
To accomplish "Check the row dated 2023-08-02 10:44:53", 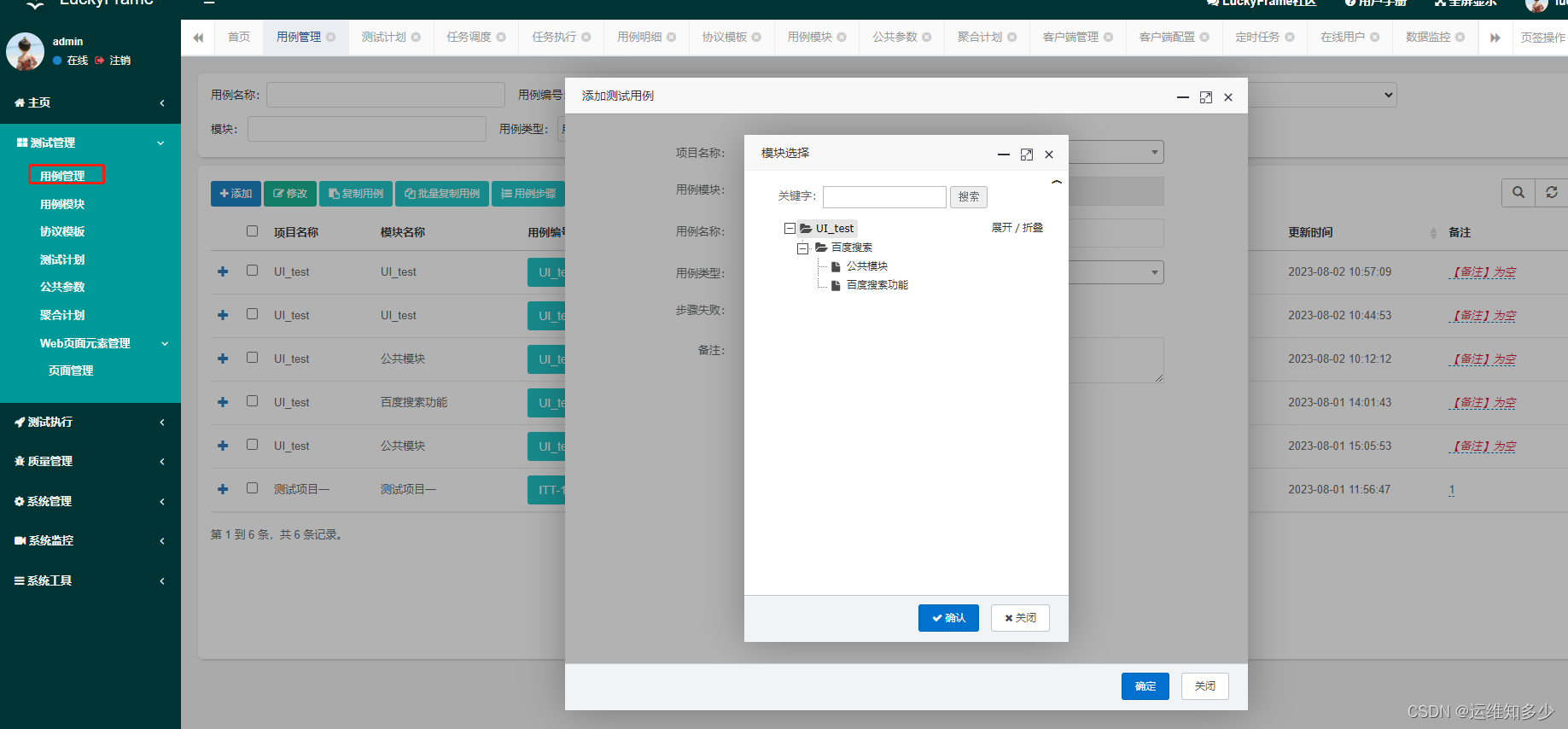I will (252, 314).
